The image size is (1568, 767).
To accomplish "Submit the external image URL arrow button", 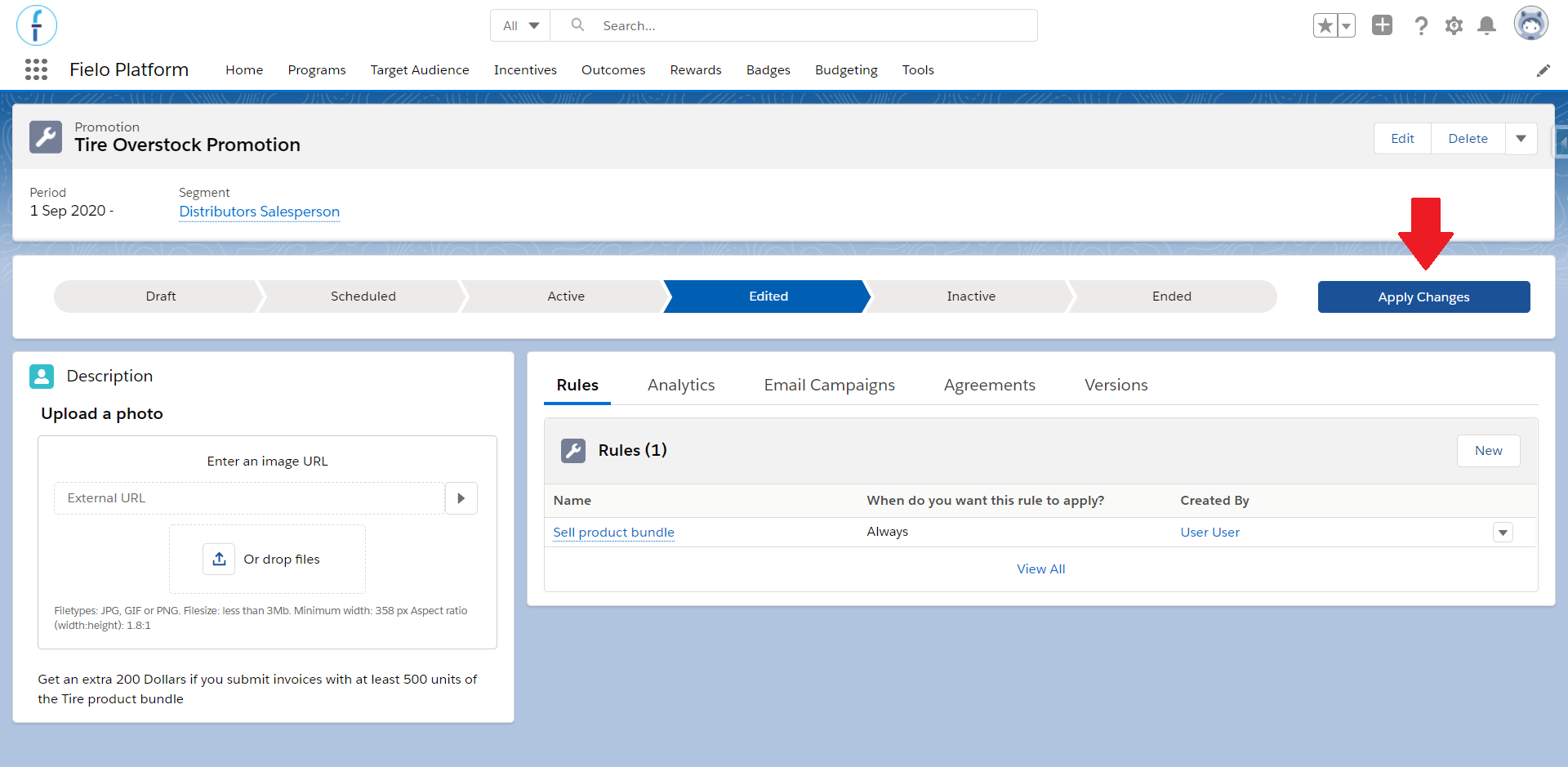I will point(461,498).
